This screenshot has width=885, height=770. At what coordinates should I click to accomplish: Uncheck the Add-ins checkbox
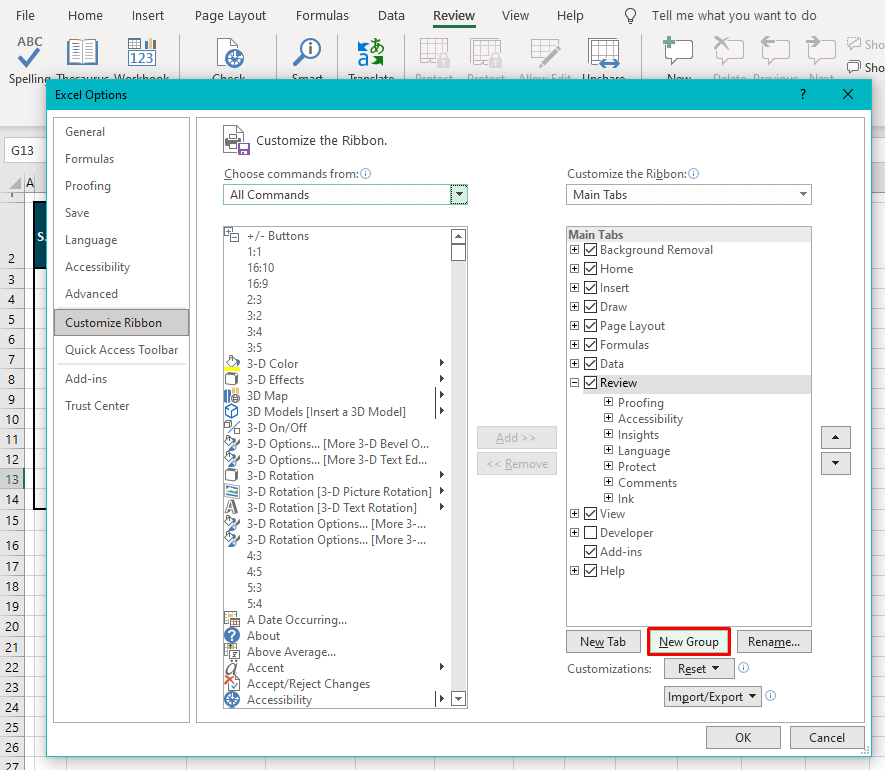coord(590,551)
